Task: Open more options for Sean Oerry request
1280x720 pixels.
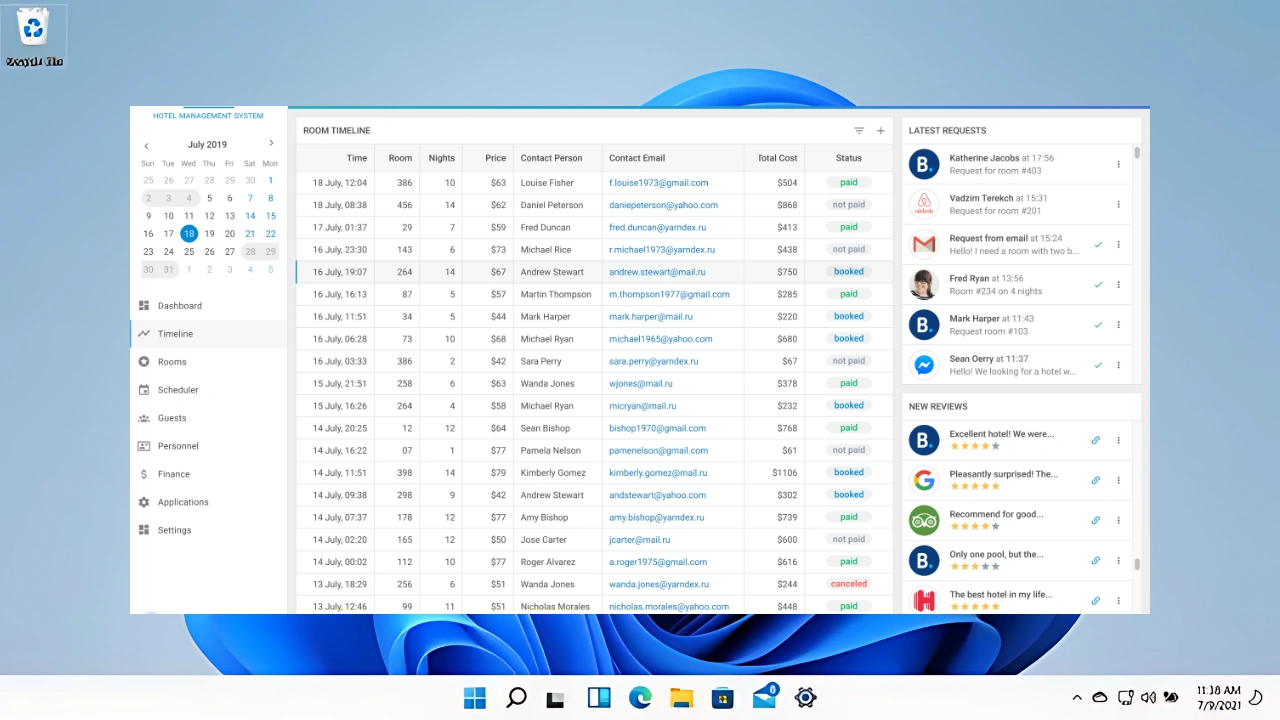Action: 1118,365
